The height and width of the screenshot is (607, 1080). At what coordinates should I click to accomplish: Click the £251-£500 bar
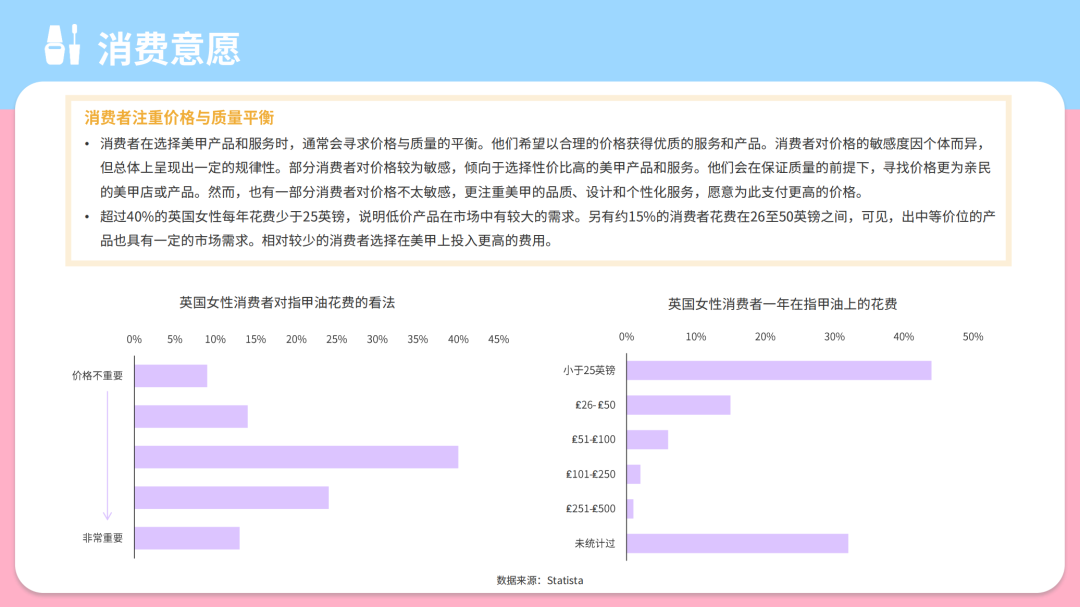pyautogui.click(x=630, y=508)
